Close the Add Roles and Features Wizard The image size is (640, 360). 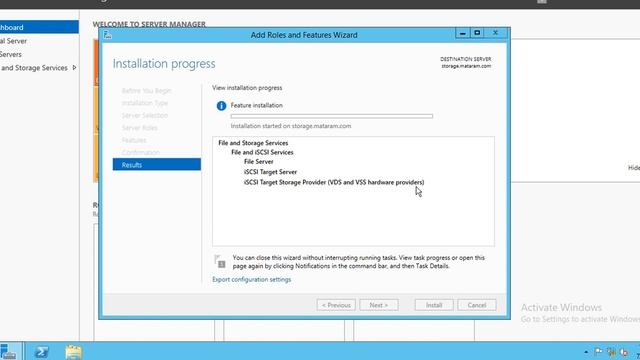(x=496, y=33)
